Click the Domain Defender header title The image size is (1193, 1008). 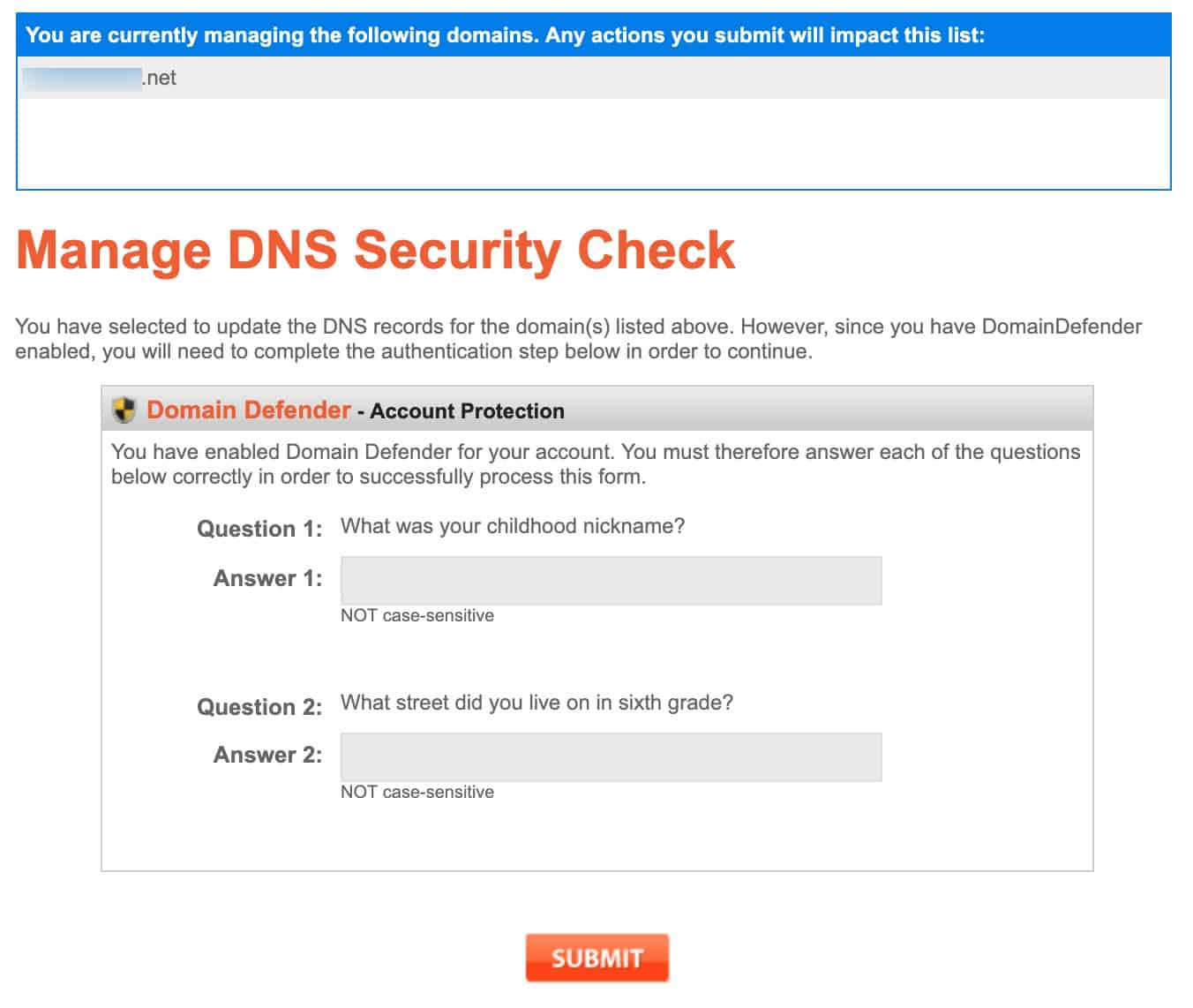pos(249,410)
